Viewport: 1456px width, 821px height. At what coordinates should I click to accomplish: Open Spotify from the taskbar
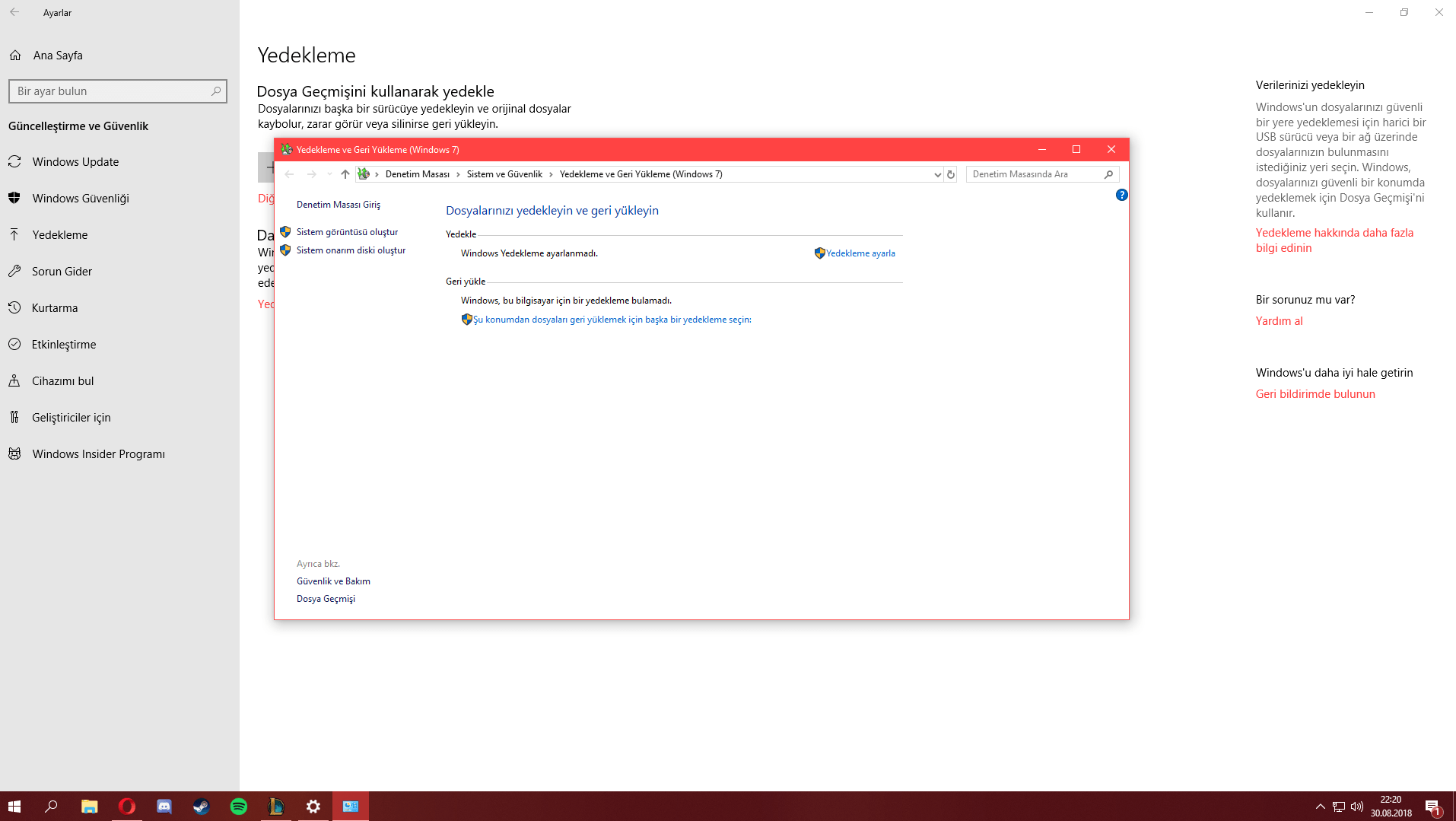click(239, 806)
